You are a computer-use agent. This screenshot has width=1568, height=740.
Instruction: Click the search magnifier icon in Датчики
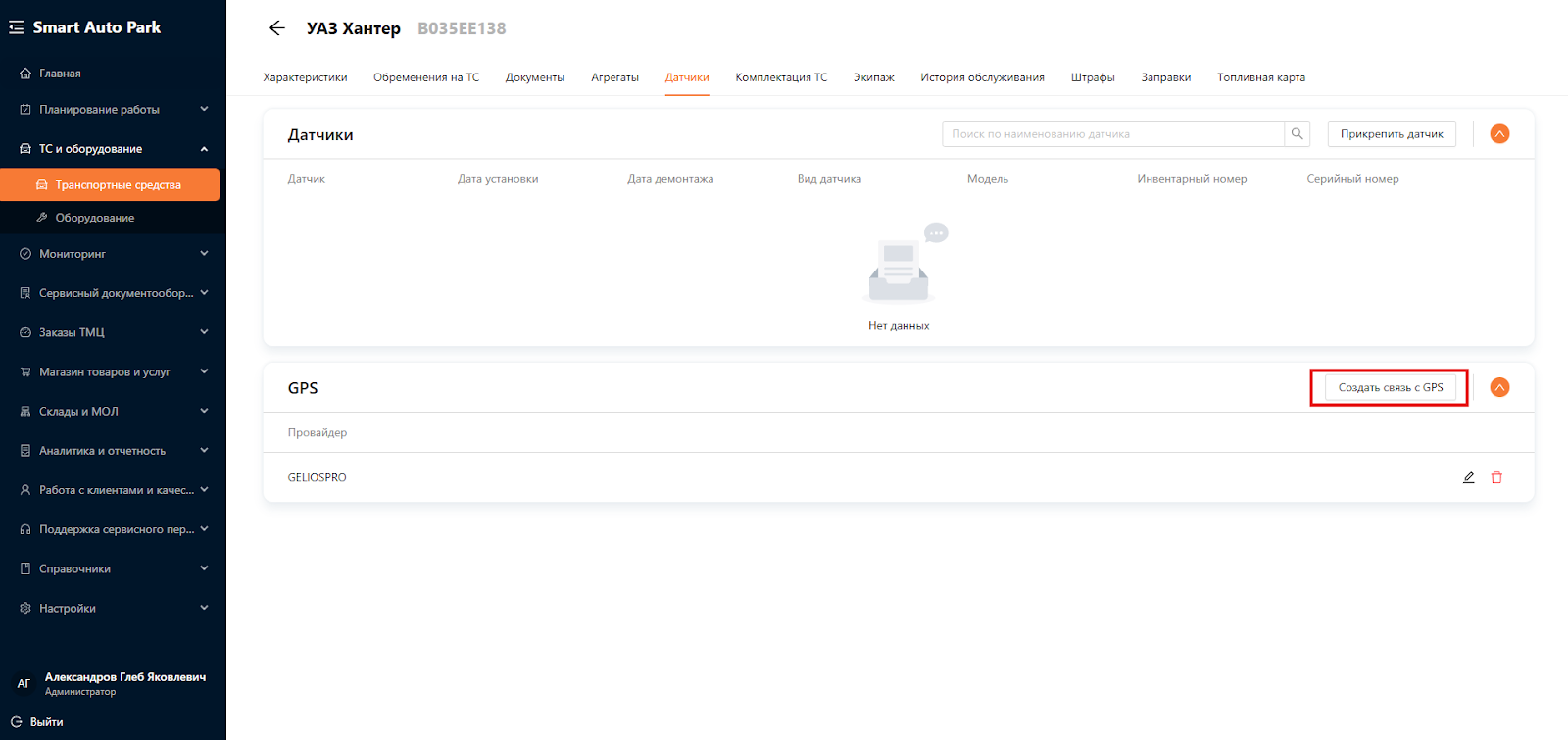click(1297, 134)
